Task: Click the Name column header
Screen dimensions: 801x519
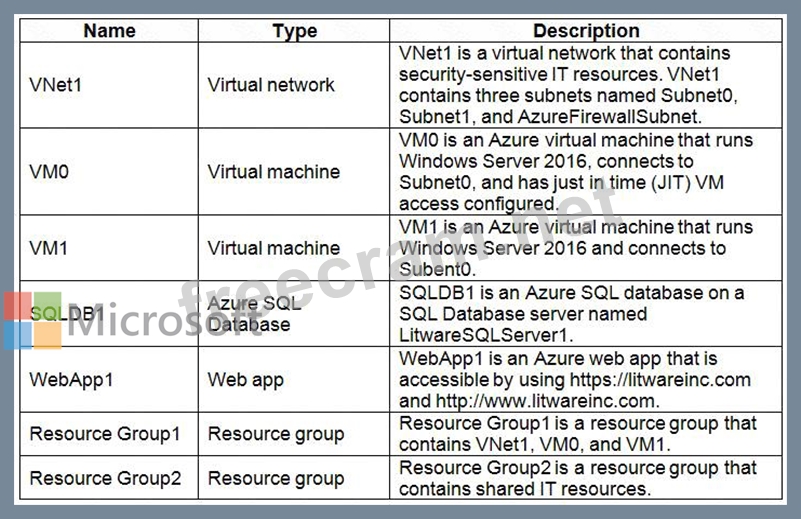Action: [109, 31]
